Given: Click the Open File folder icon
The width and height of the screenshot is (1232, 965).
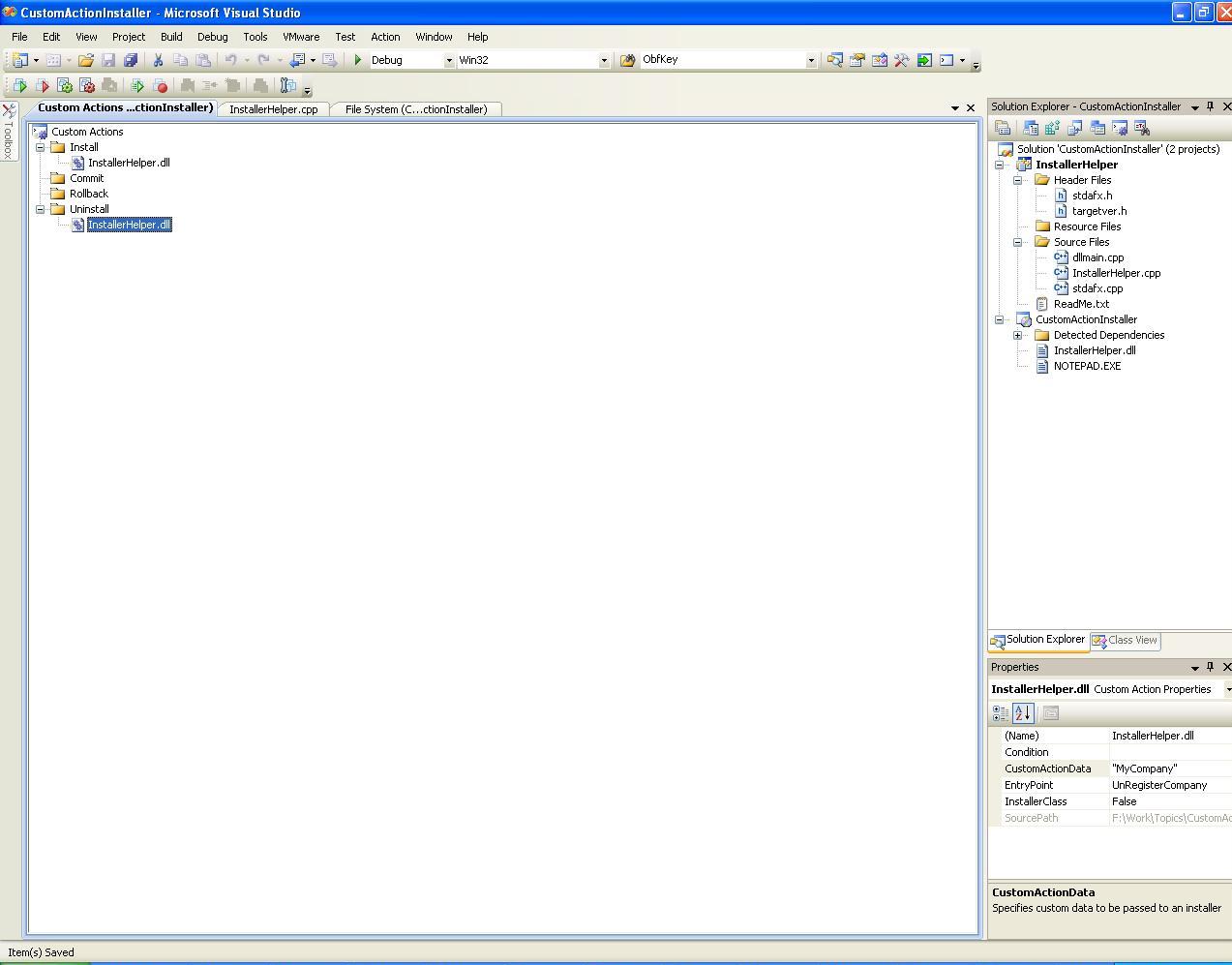Looking at the screenshot, I should (86, 60).
